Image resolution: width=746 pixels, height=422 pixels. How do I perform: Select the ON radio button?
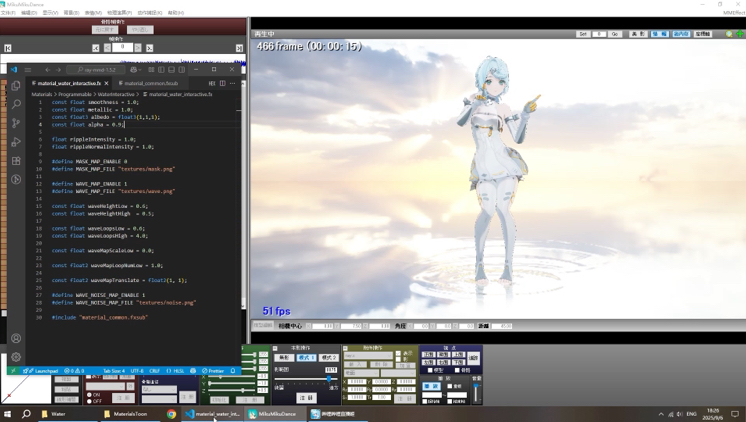tap(89, 395)
